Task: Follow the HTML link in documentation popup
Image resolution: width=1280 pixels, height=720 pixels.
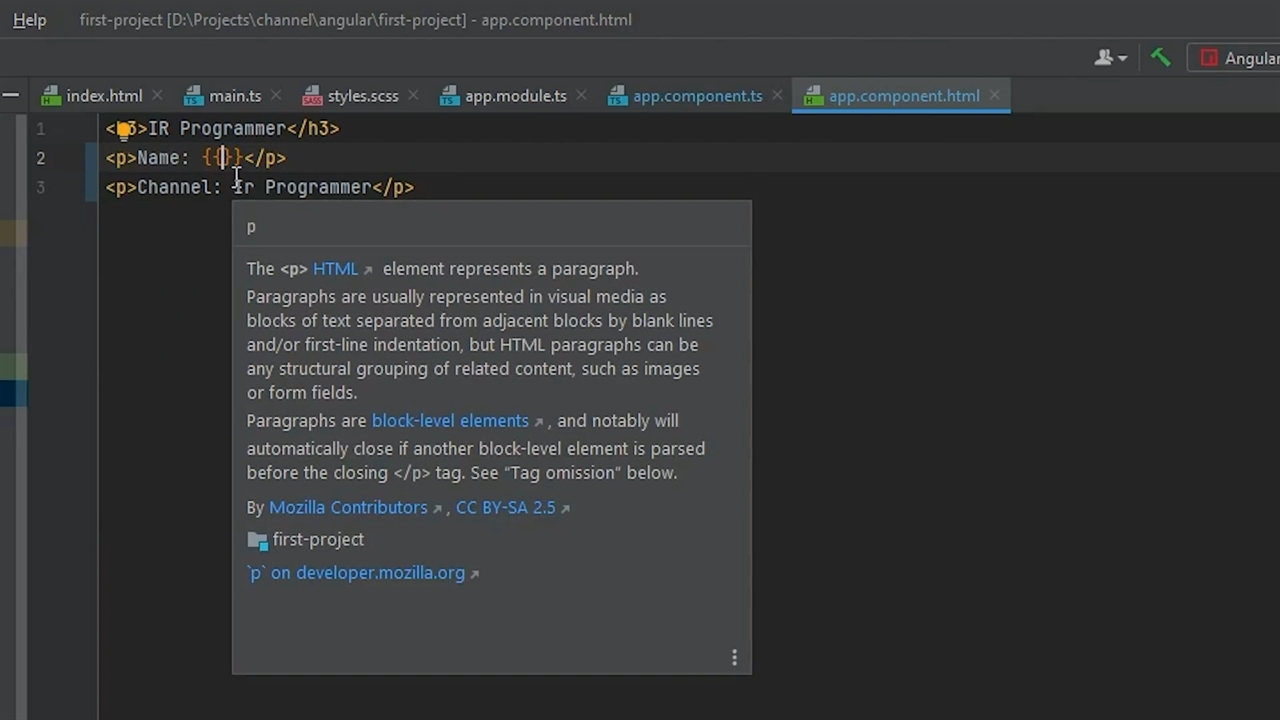Action: [335, 269]
